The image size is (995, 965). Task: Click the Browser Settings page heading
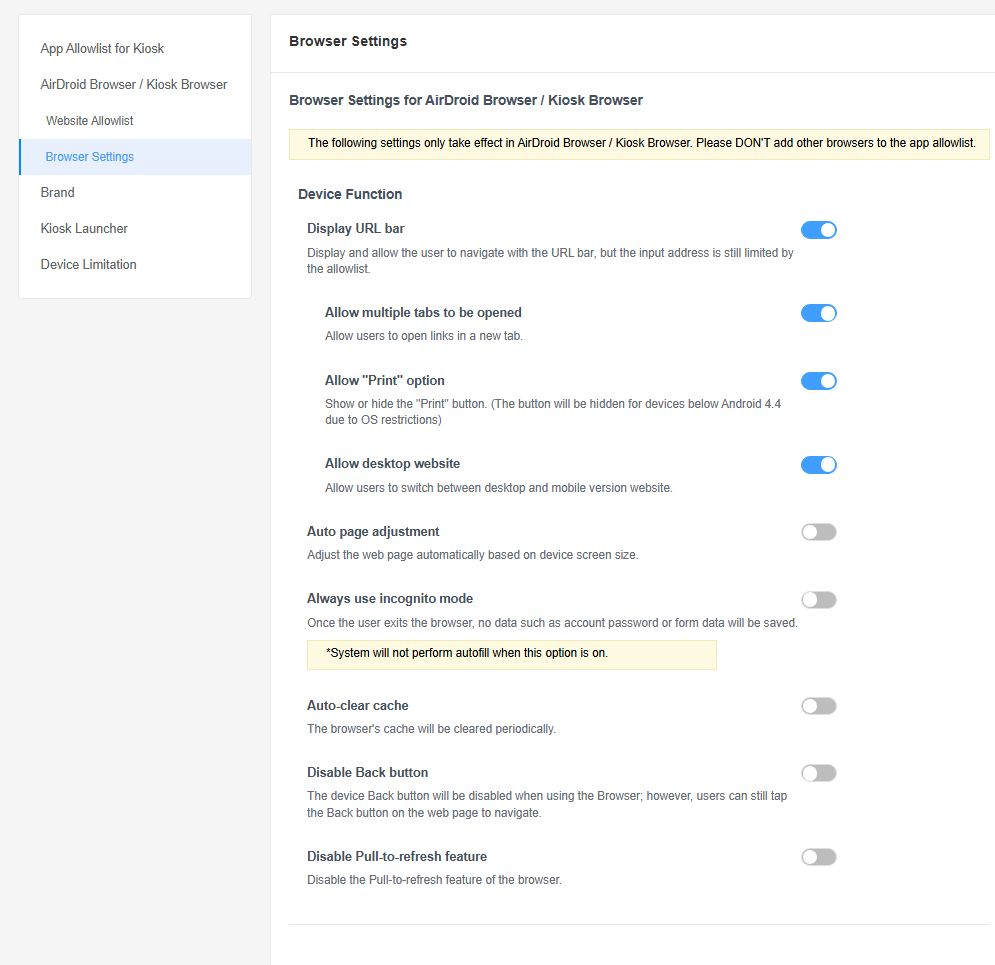click(347, 41)
